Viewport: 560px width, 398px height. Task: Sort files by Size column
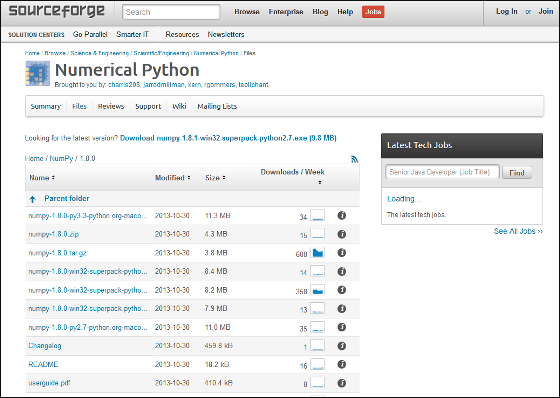pos(215,178)
